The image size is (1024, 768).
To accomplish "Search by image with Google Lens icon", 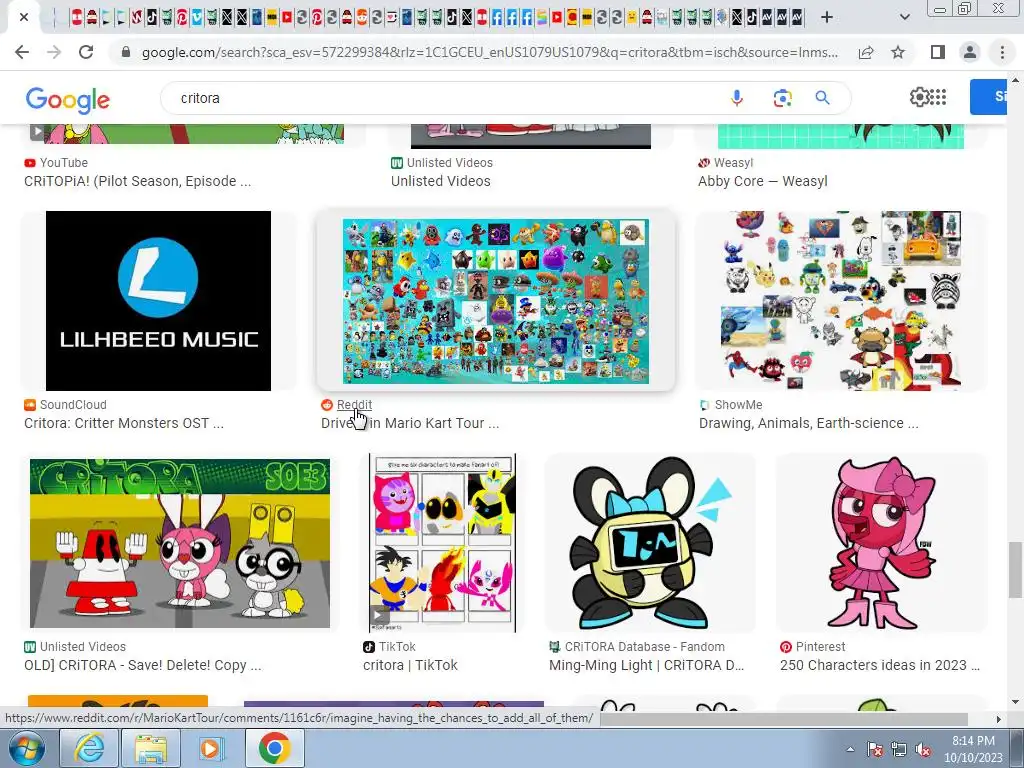I will click(782, 98).
